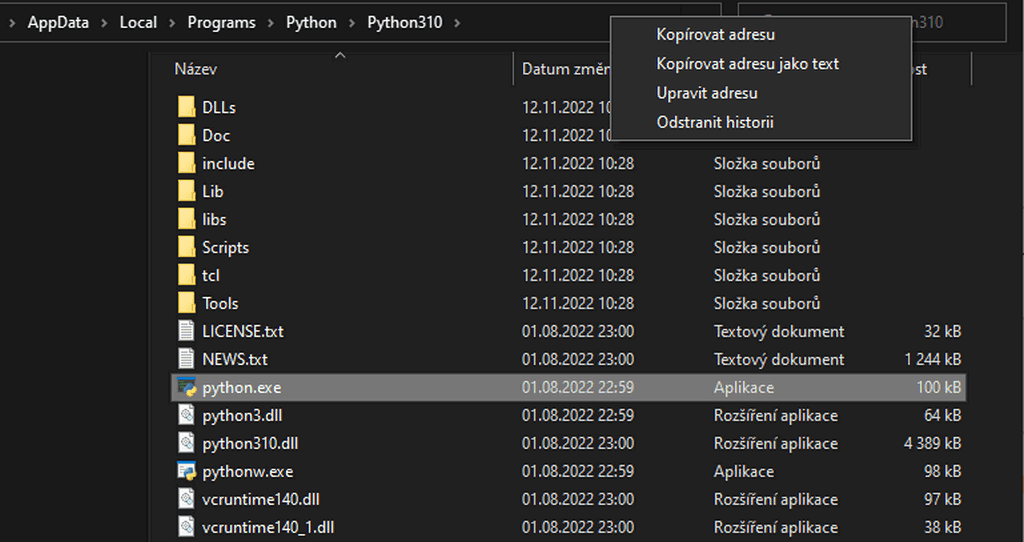Viewport: 1024px width, 542px height.
Task: Click the 1 244 kB size cell
Action: (x=933, y=359)
